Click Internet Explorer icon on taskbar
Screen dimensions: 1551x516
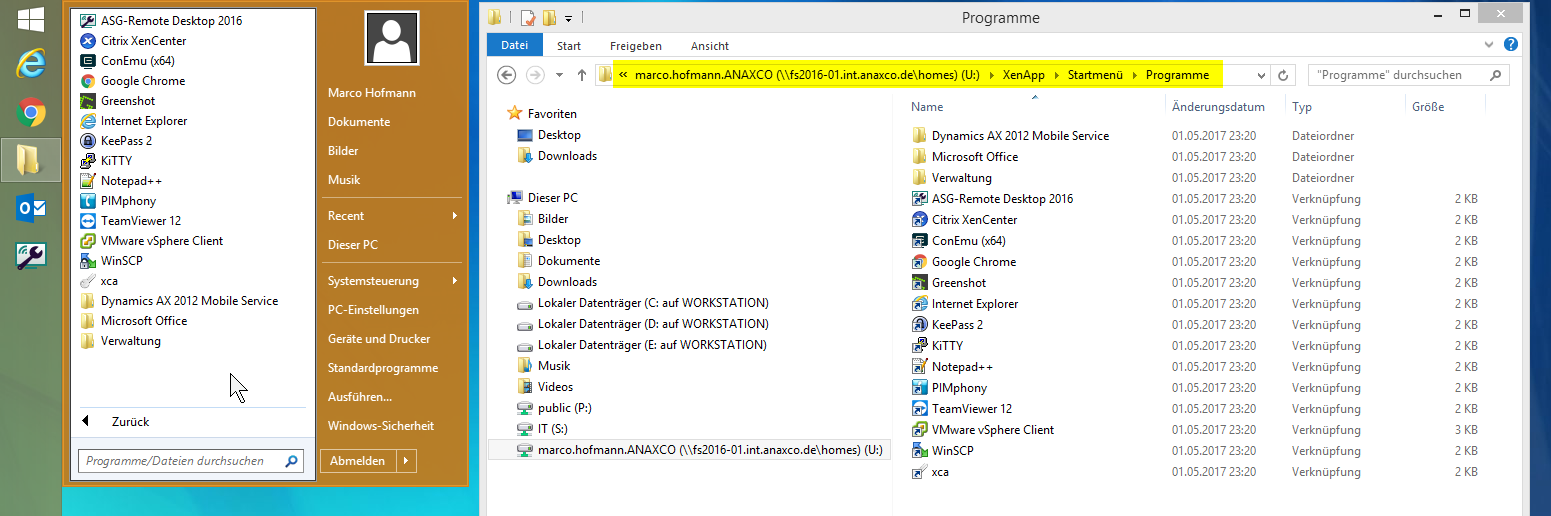31,64
